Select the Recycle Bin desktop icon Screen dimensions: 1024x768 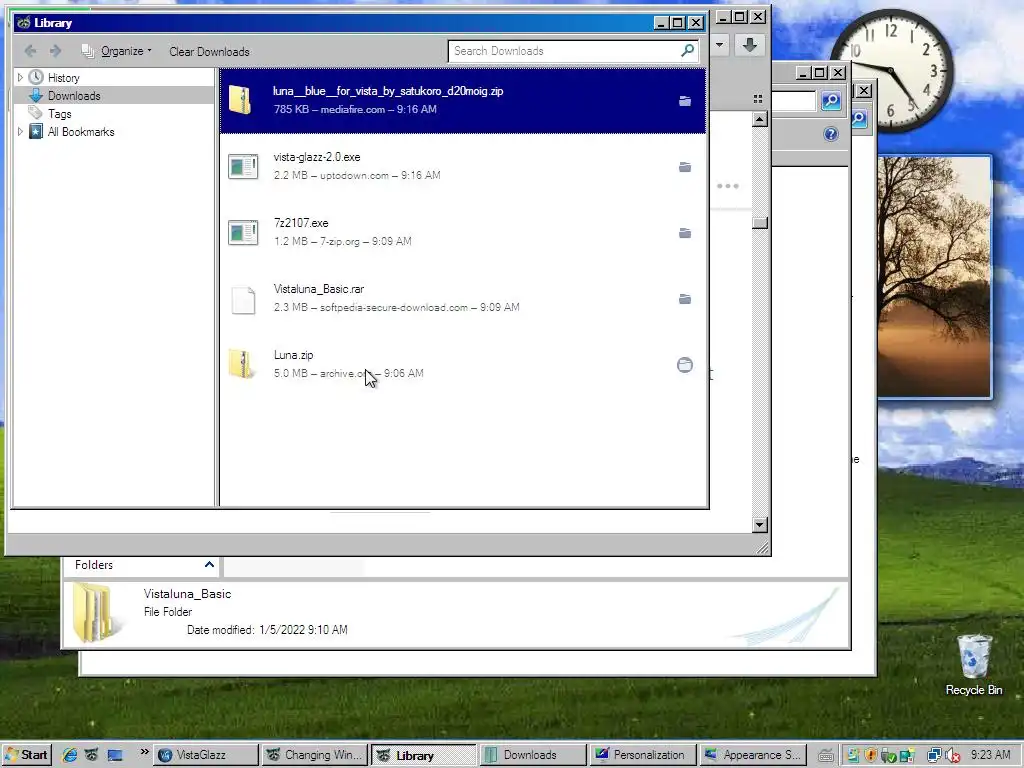tap(973, 665)
